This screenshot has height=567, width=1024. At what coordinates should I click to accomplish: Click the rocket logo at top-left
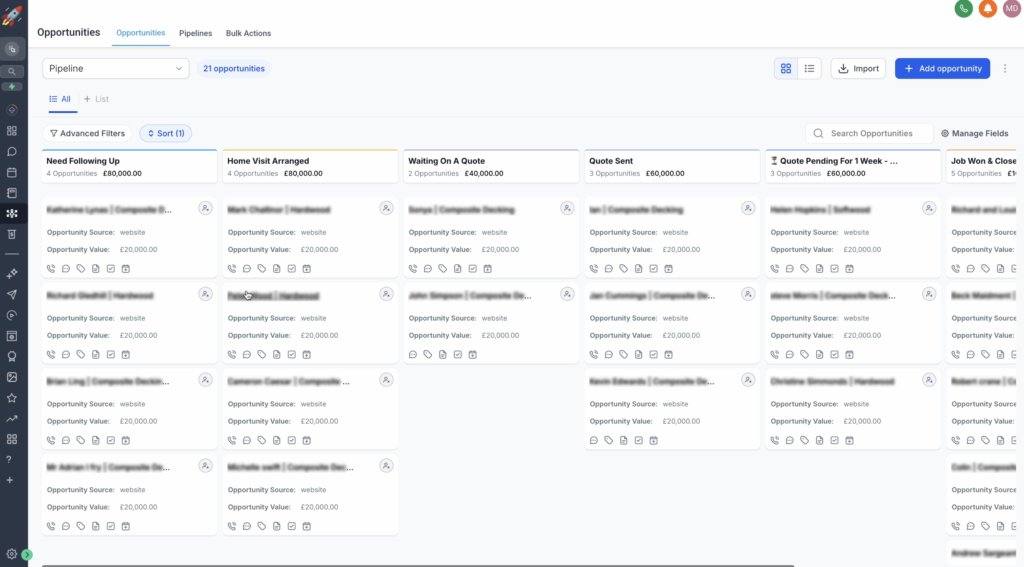(x=12, y=15)
